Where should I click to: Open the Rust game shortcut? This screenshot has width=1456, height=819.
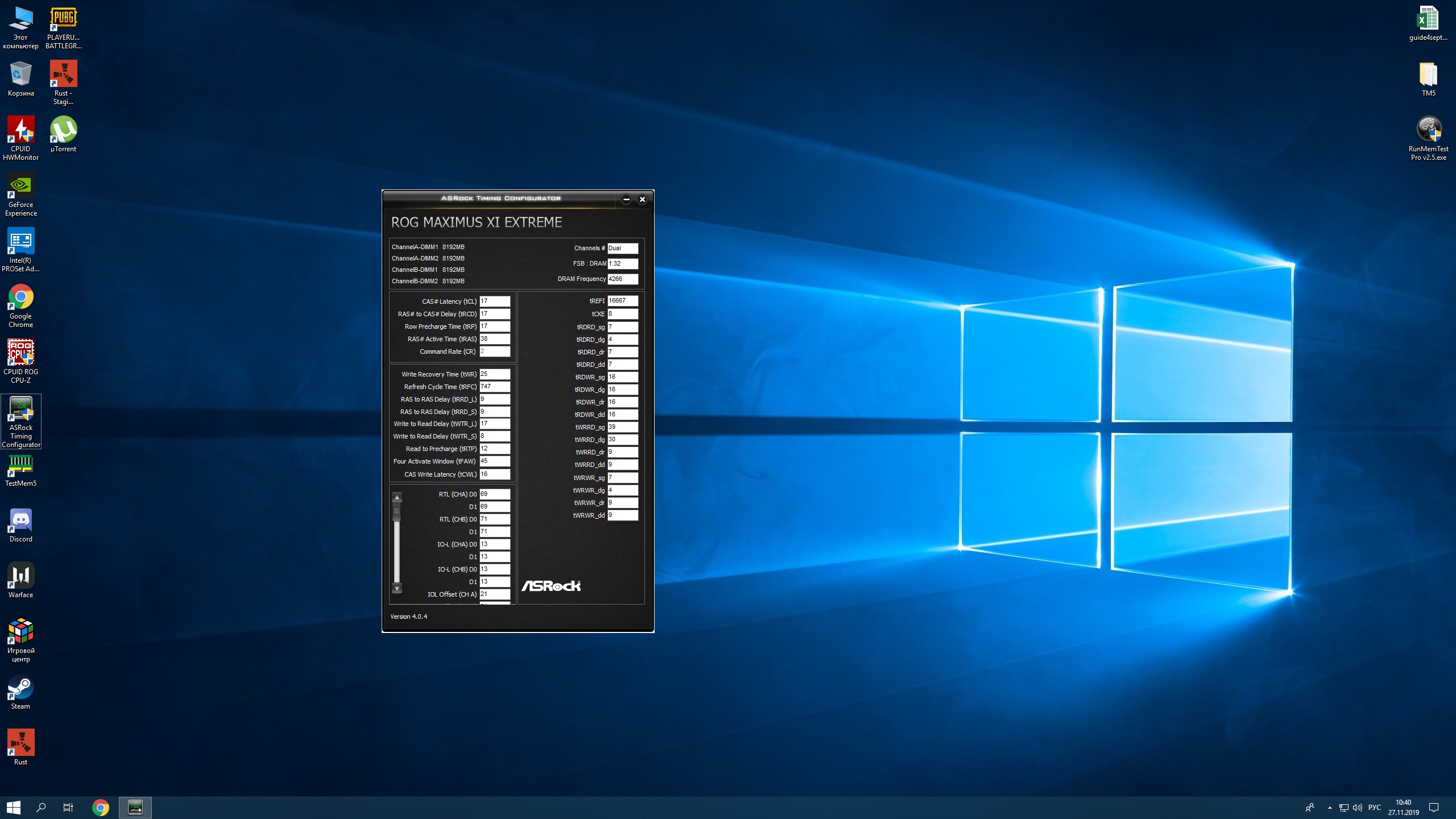(21, 748)
